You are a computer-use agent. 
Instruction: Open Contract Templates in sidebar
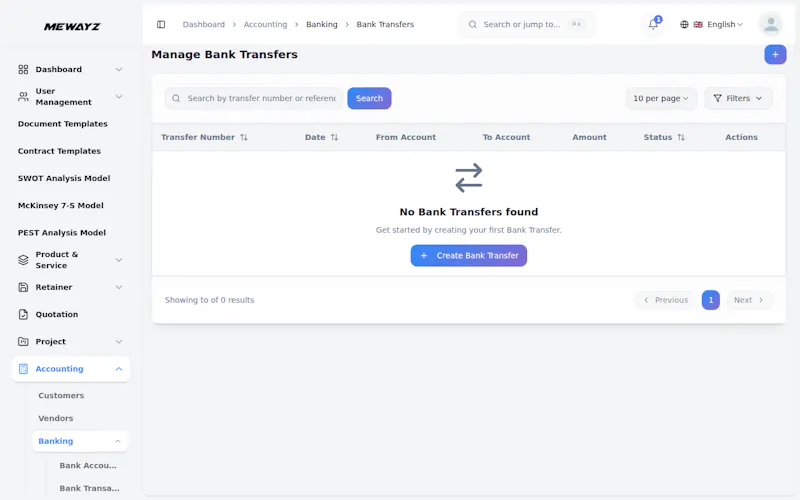59,151
